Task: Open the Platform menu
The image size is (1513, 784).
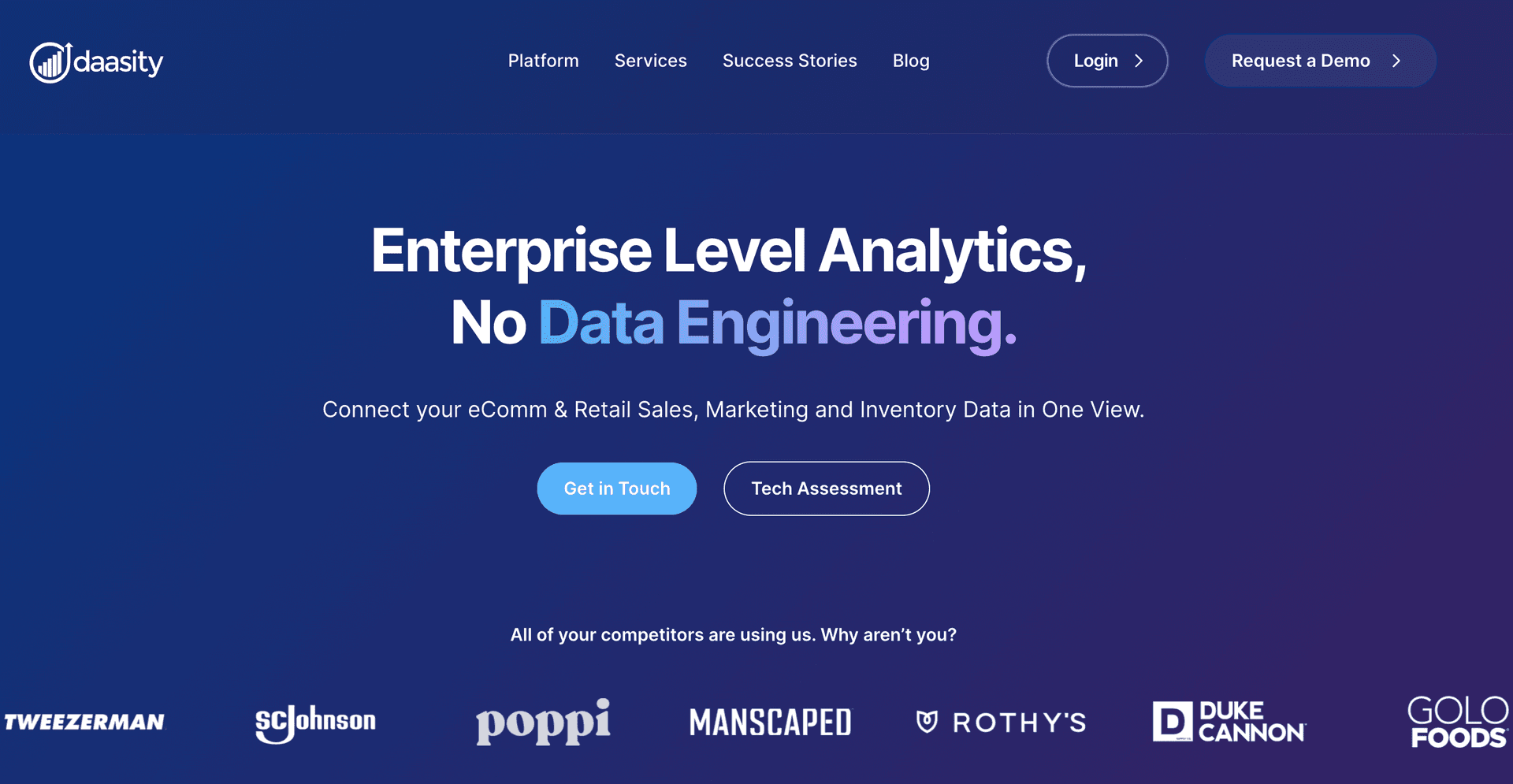Action: point(543,61)
